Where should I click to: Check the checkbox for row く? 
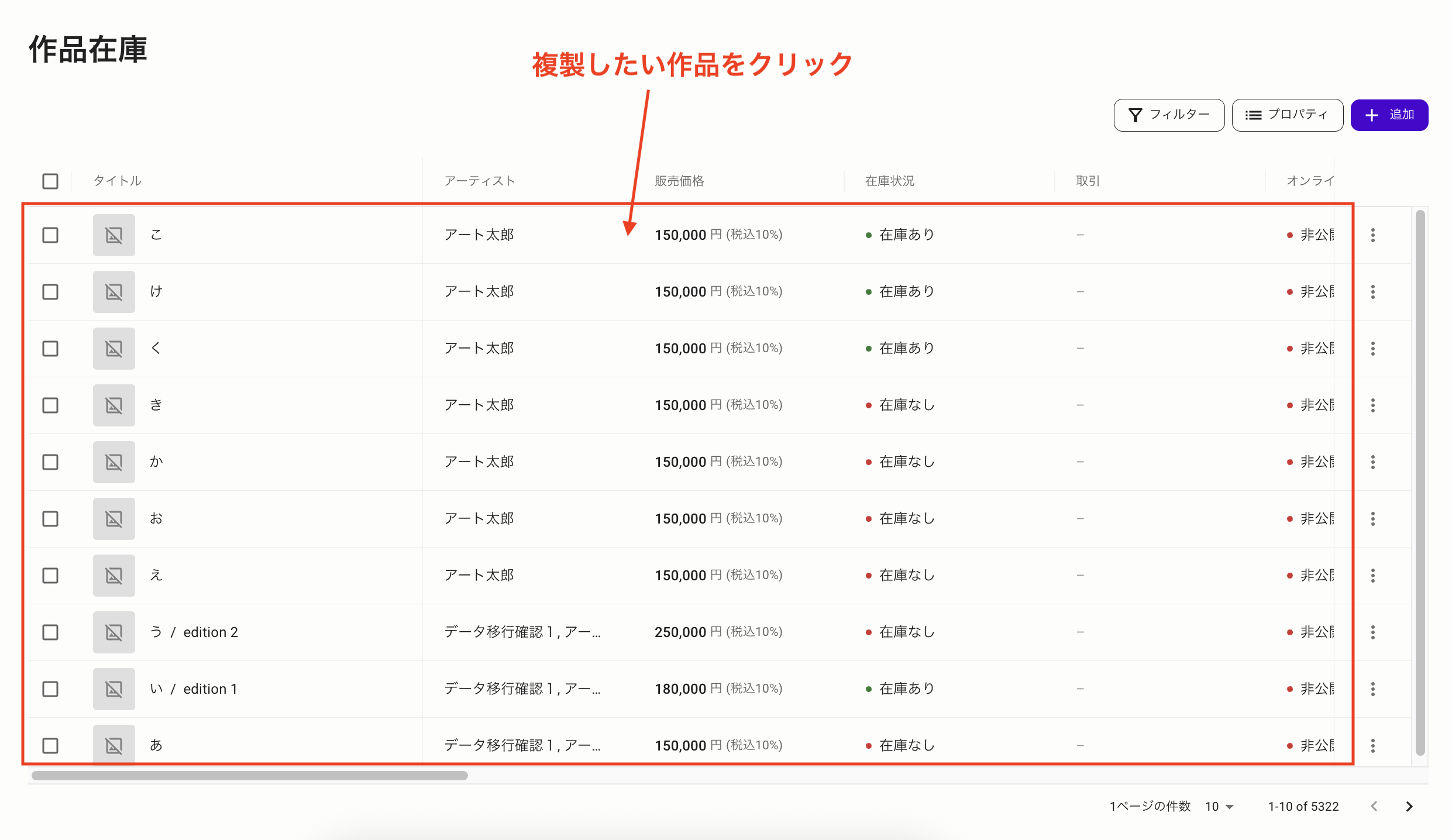coord(50,349)
